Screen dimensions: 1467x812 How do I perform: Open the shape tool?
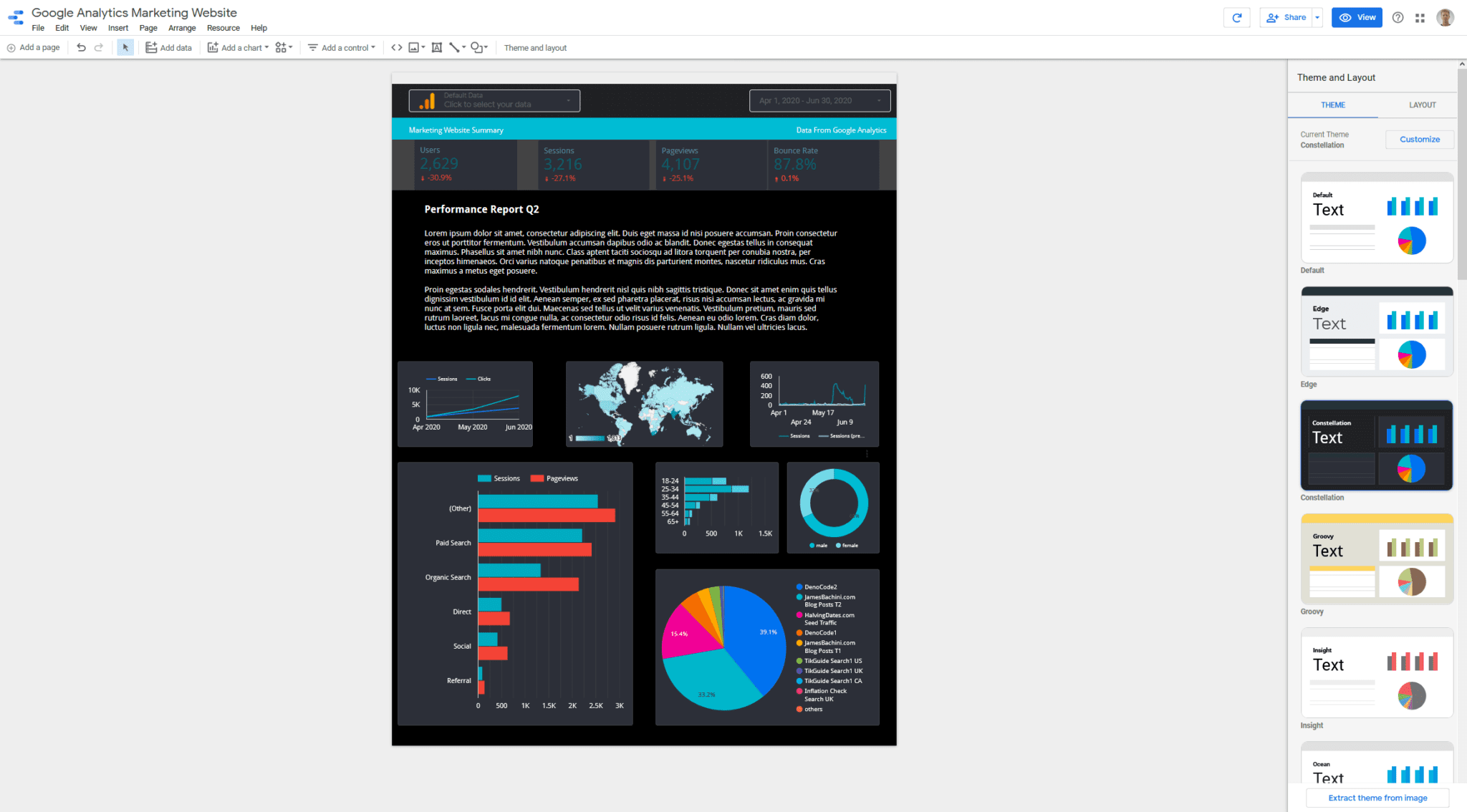[478, 47]
